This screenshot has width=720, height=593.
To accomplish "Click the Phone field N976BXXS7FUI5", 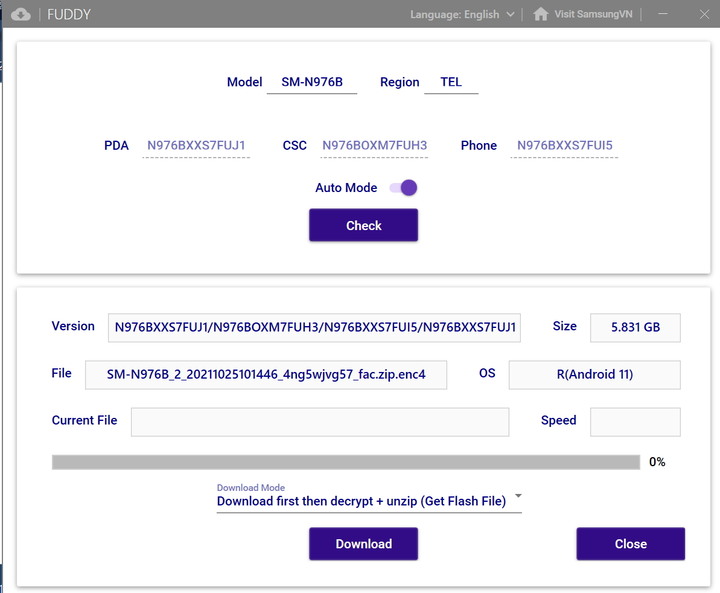I will 564,146.
